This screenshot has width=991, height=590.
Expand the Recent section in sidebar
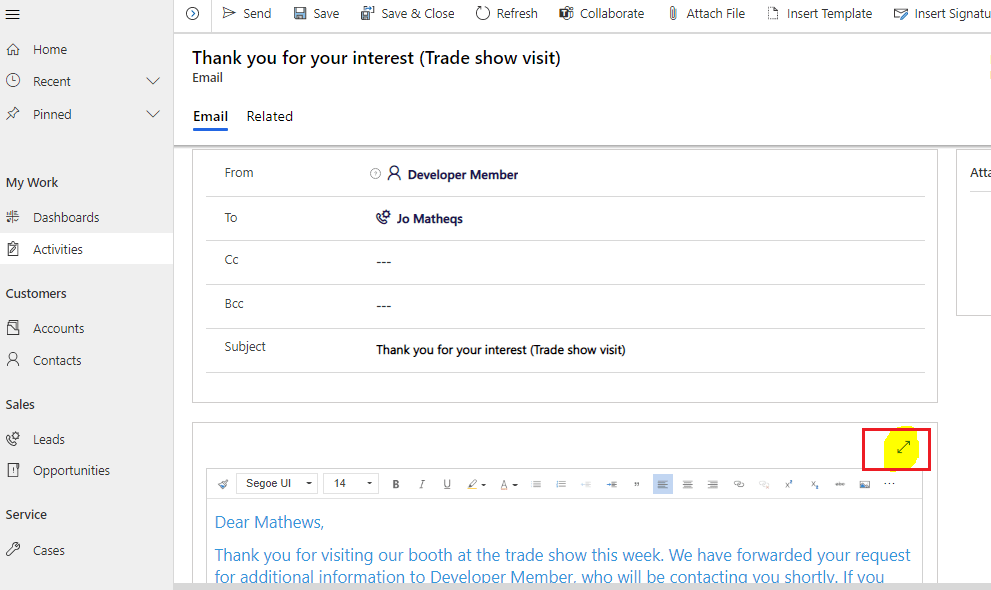coord(153,81)
